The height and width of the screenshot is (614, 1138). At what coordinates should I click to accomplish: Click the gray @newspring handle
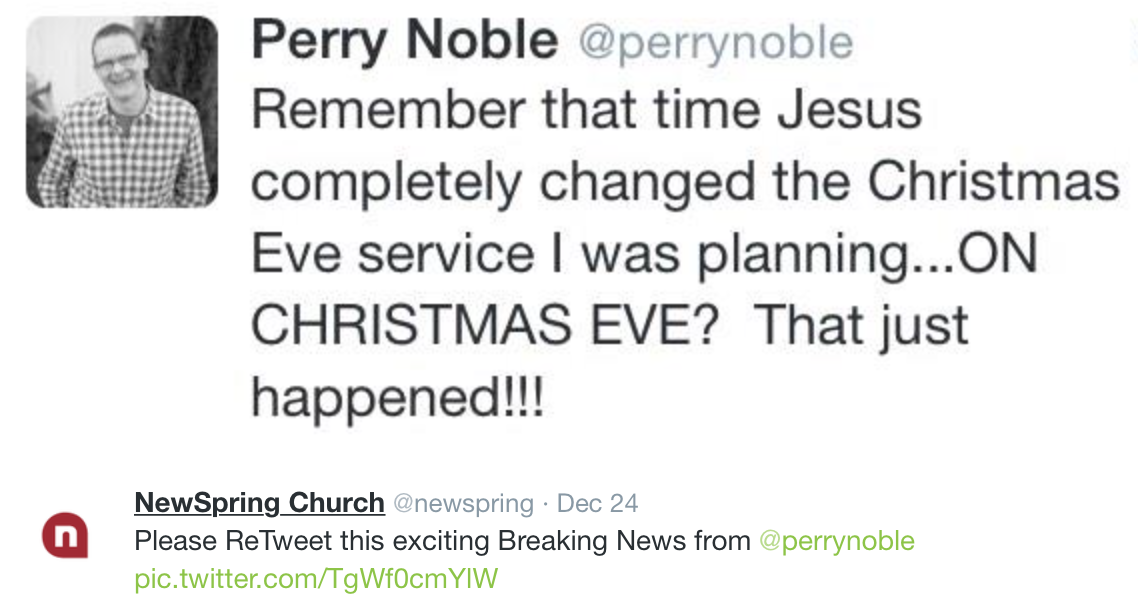(464, 503)
